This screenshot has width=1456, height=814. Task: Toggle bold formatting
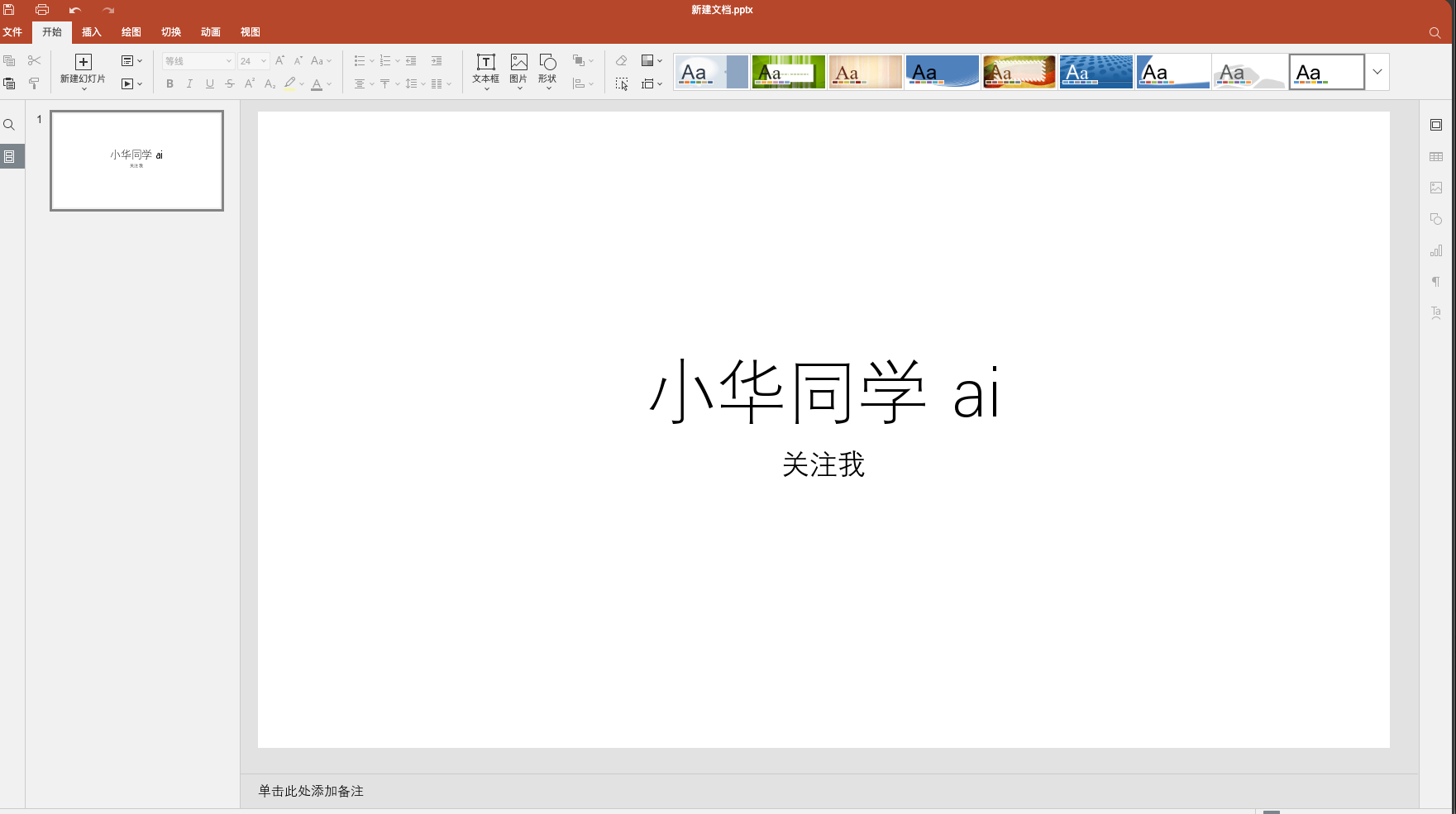169,83
